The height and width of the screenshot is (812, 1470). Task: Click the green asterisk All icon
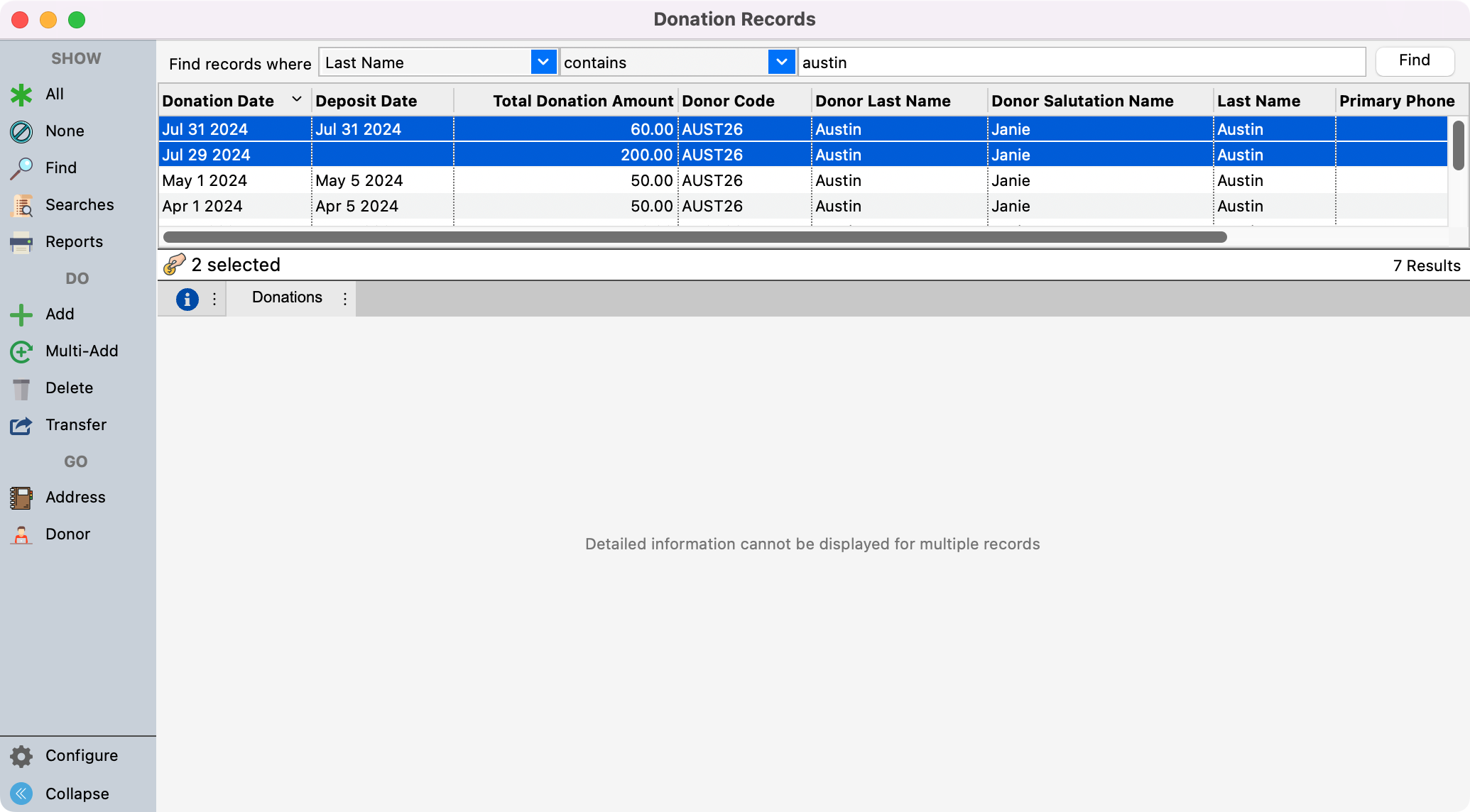[21, 94]
